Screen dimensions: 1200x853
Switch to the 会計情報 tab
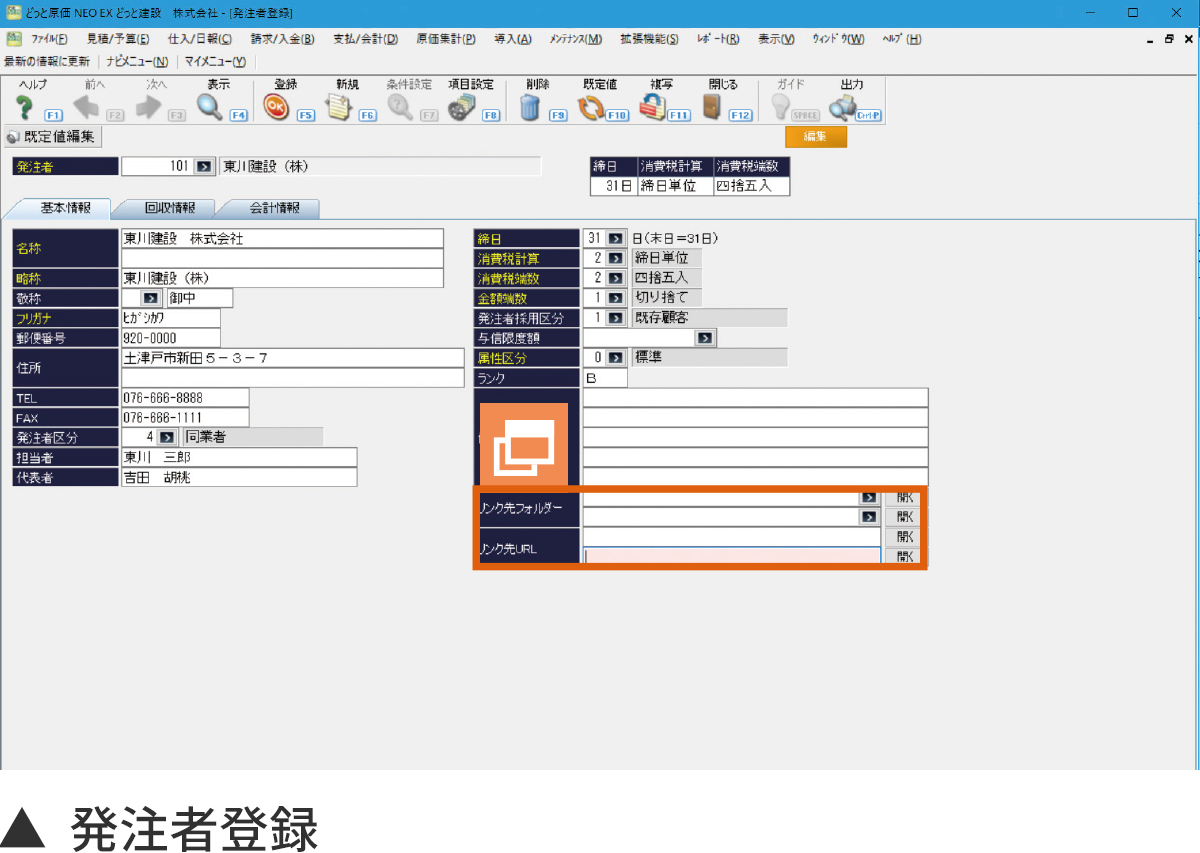(273, 208)
